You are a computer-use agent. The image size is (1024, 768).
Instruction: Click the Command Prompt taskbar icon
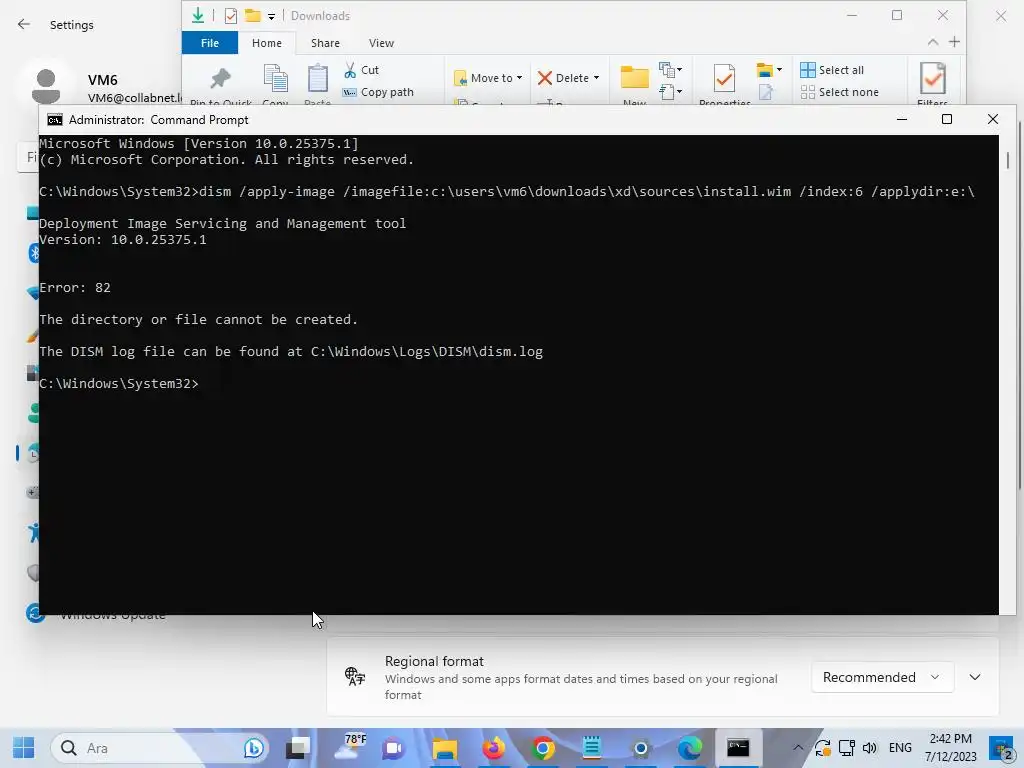coord(738,748)
